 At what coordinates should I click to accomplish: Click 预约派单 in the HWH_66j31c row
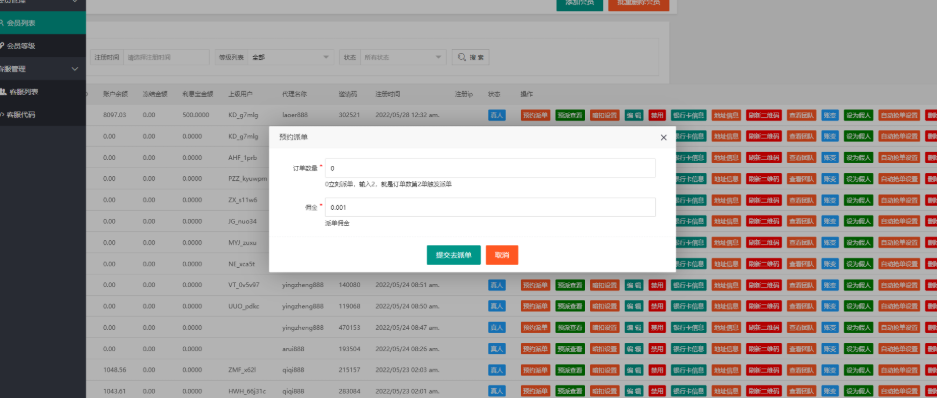tap(535, 391)
